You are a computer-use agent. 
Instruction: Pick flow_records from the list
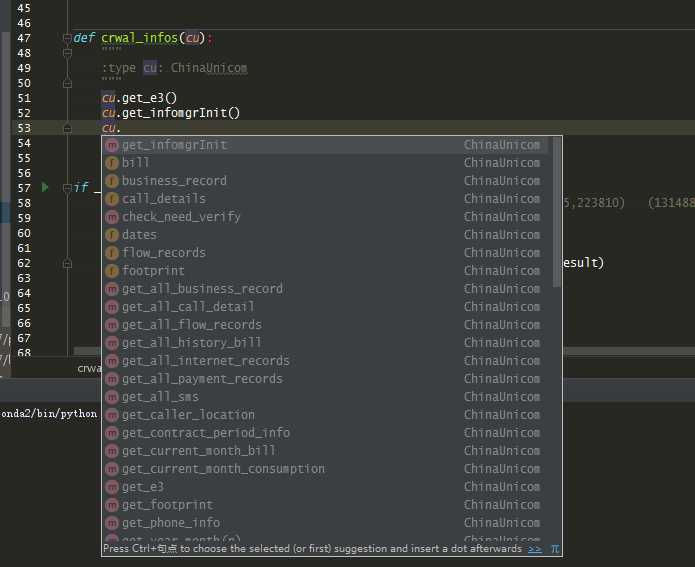(325, 253)
